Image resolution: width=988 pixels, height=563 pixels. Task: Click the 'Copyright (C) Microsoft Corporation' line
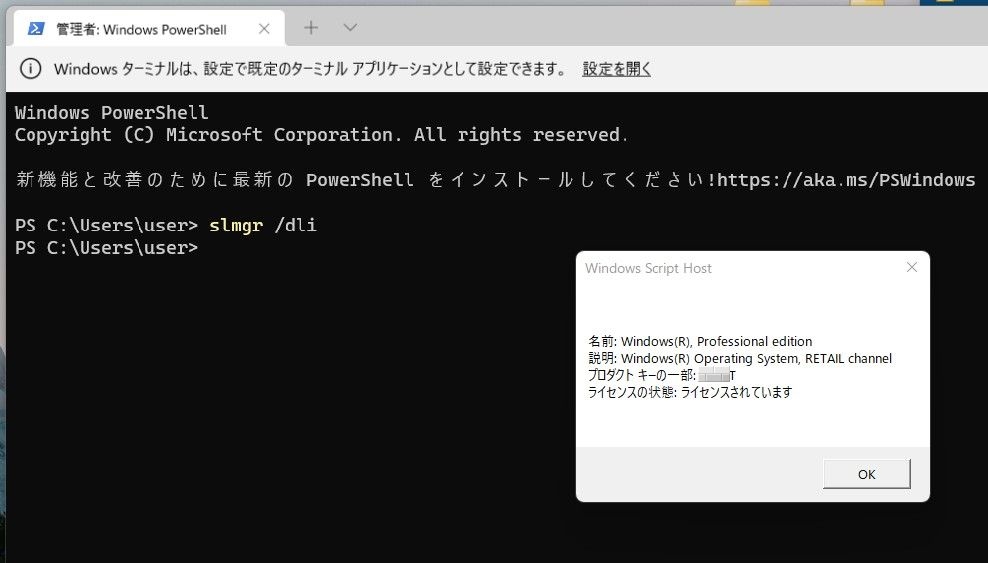click(x=321, y=135)
